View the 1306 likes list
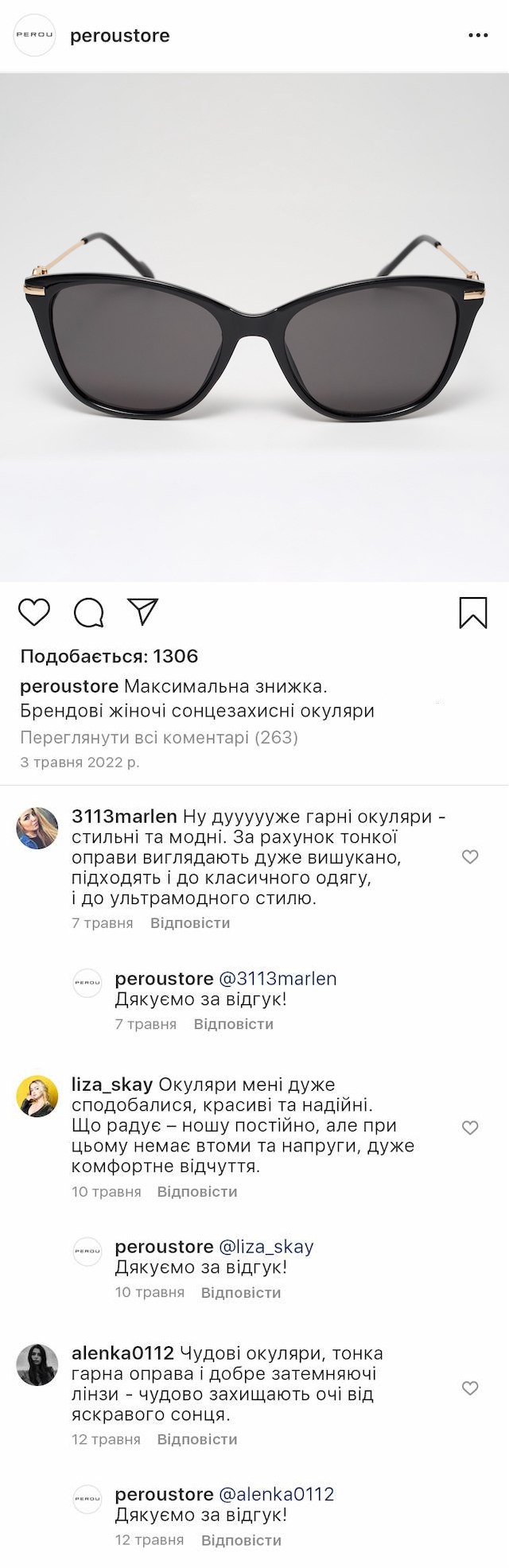 click(x=109, y=656)
